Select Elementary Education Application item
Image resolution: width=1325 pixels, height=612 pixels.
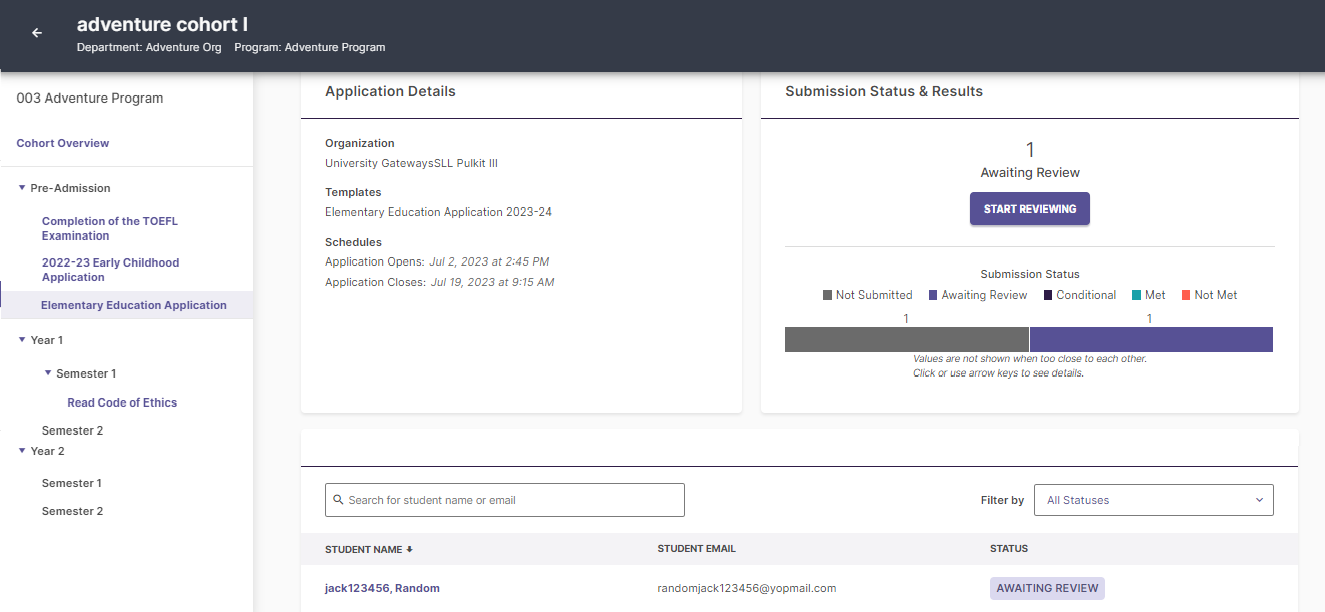pyautogui.click(x=127, y=305)
